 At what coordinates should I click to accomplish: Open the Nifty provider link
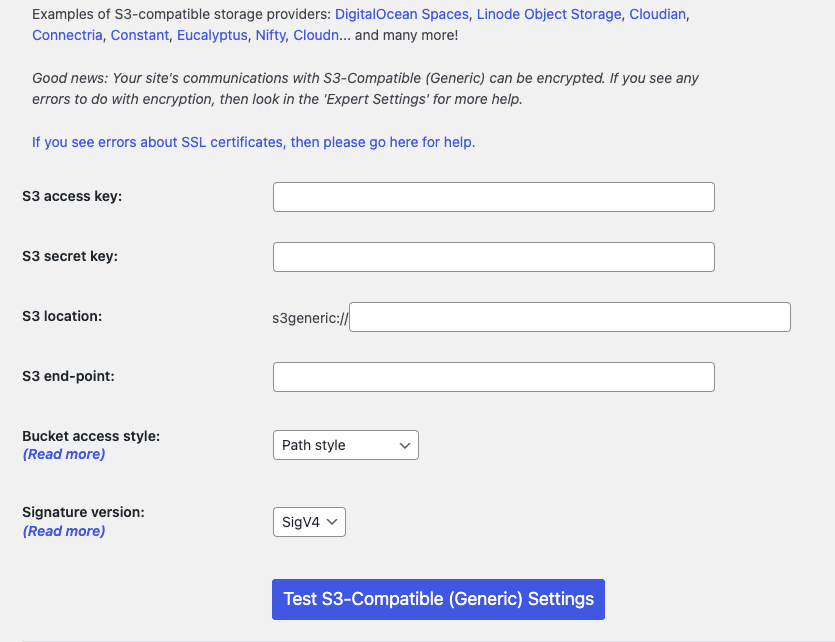[x=269, y=35]
